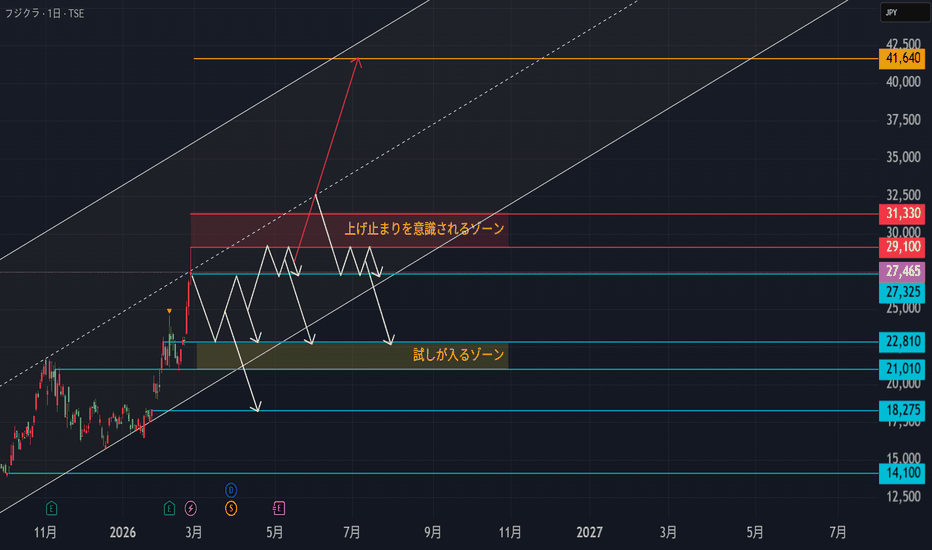This screenshot has height=550, width=932.
Task: Select the red 29,100 price label
Action: click(902, 247)
